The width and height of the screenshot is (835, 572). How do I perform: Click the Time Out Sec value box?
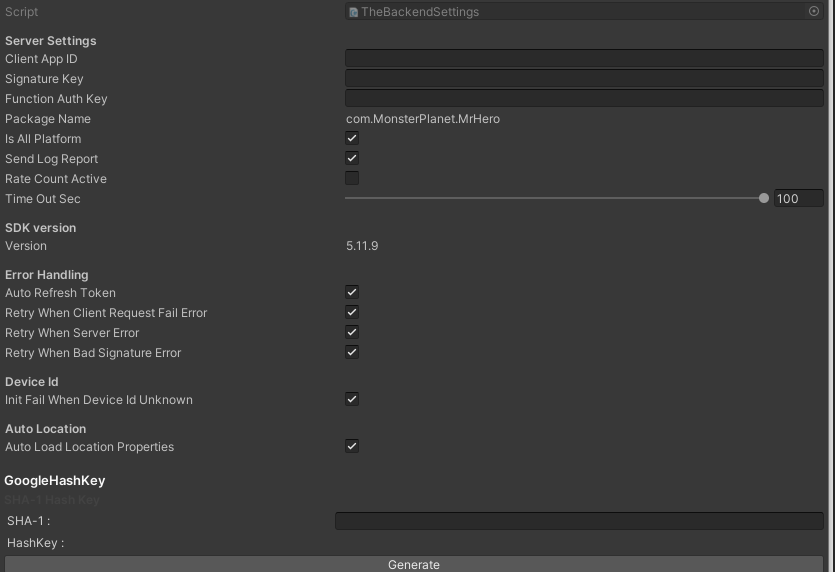coord(798,198)
